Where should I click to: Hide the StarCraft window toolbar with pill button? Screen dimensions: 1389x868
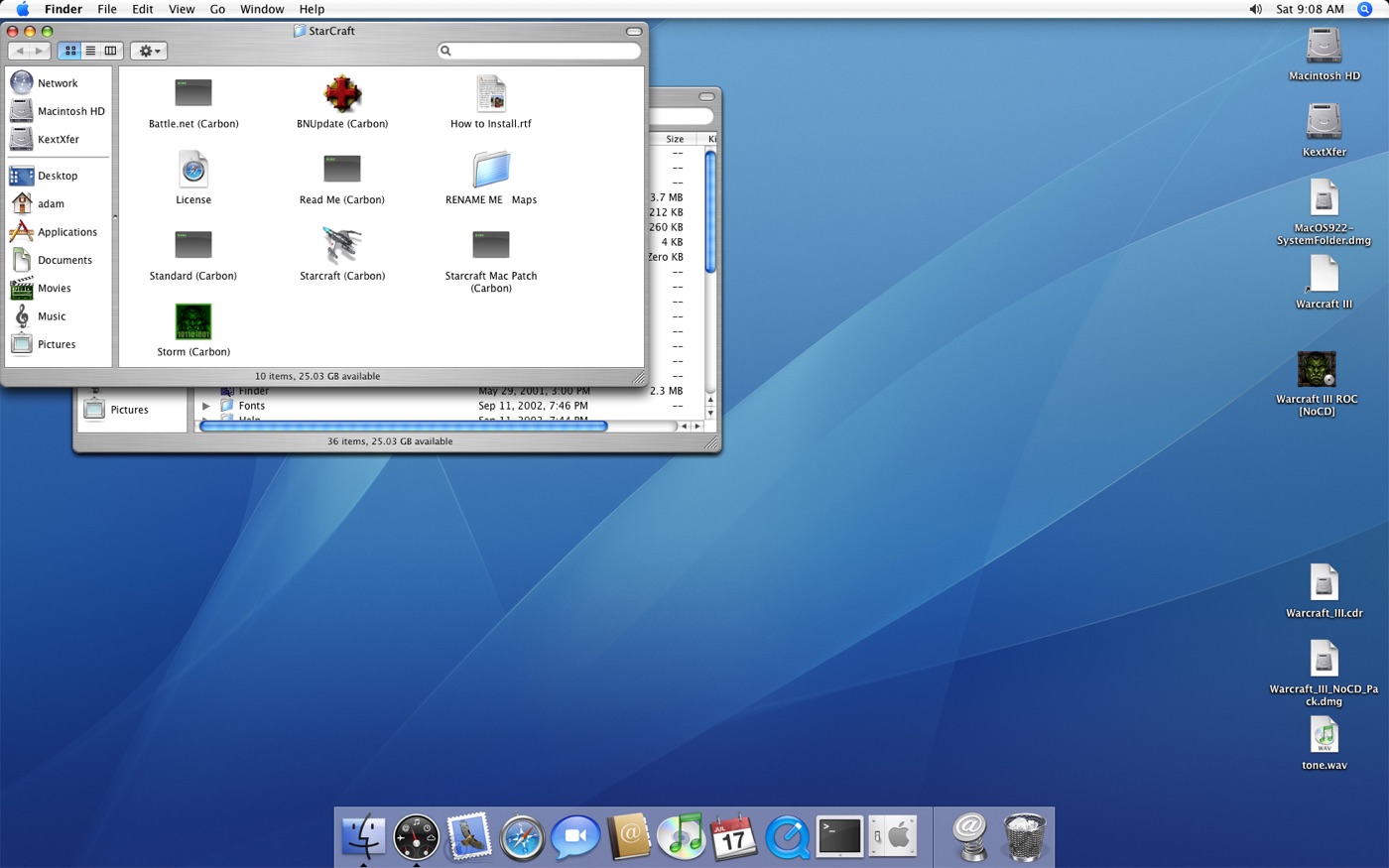634,32
